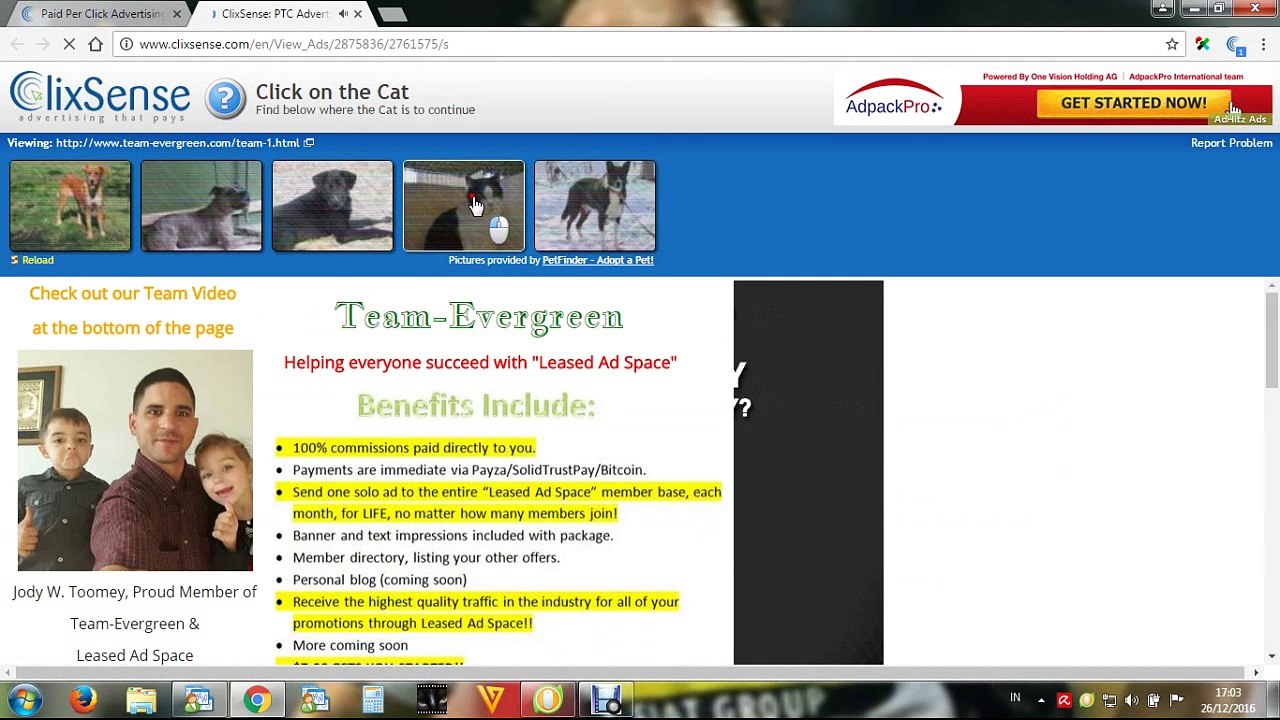
Task: Mute the ClixSense tab audio icon
Action: tap(343, 14)
